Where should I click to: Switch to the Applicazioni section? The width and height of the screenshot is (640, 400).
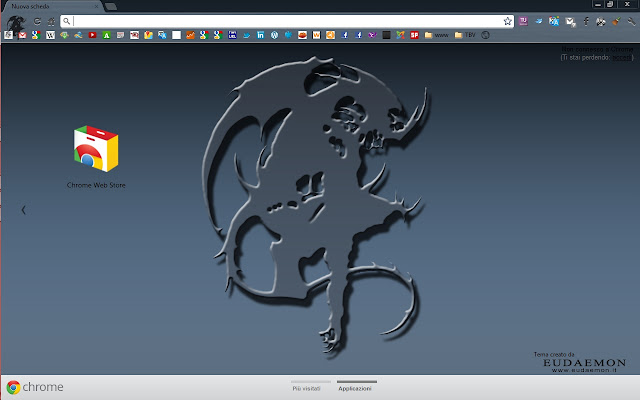pos(355,388)
